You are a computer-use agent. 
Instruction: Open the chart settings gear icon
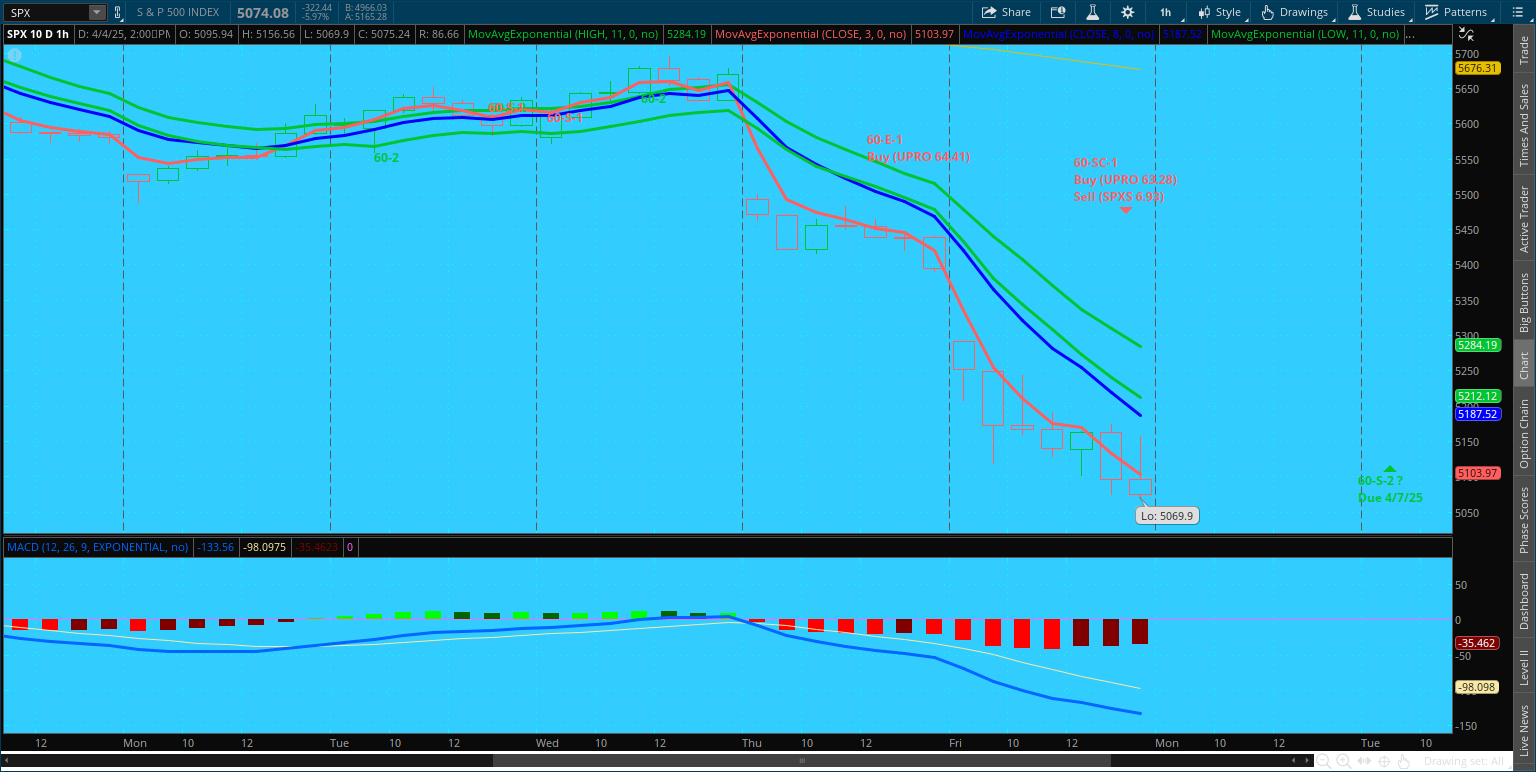click(1128, 12)
